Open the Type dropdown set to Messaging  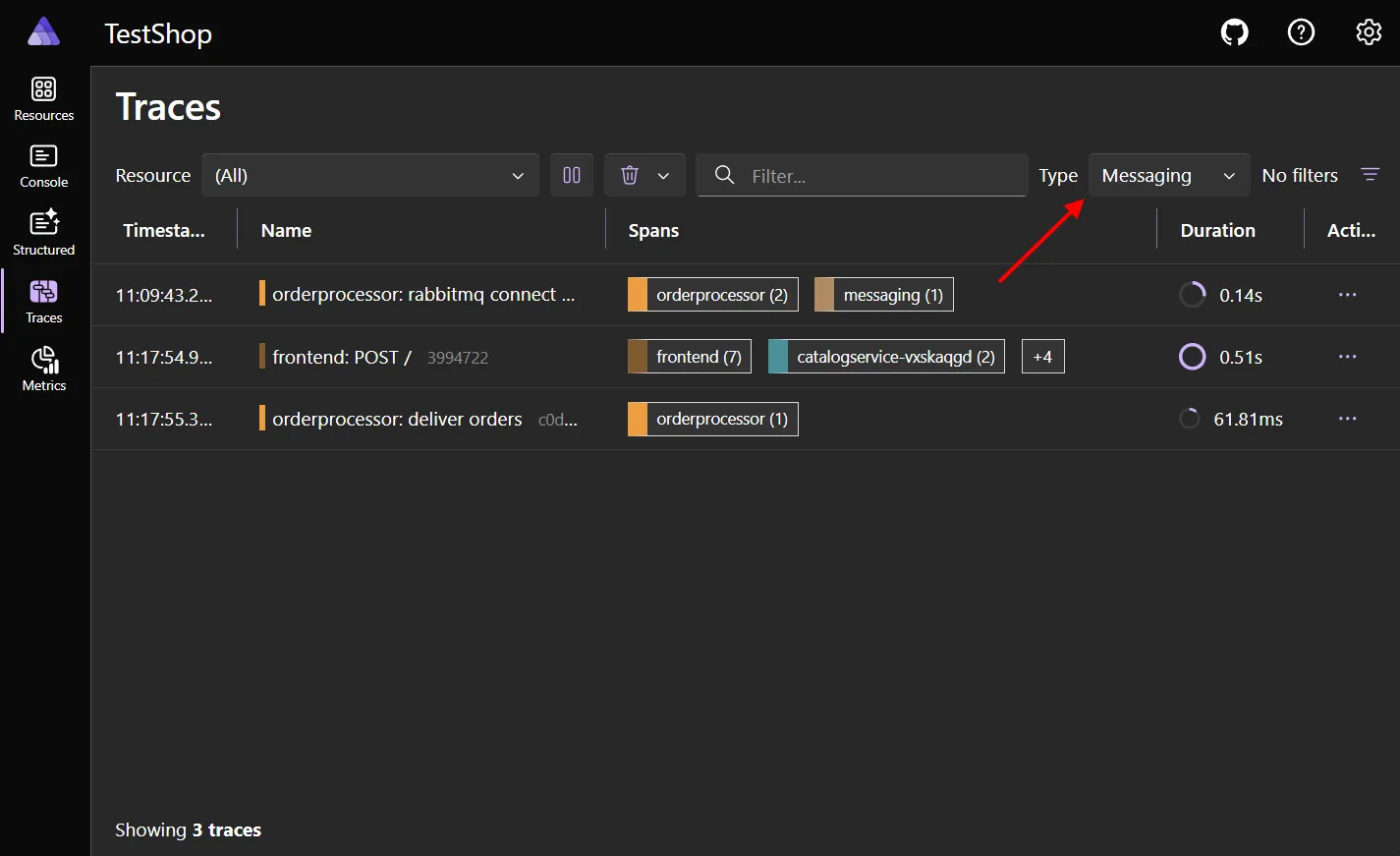pyautogui.click(x=1168, y=175)
